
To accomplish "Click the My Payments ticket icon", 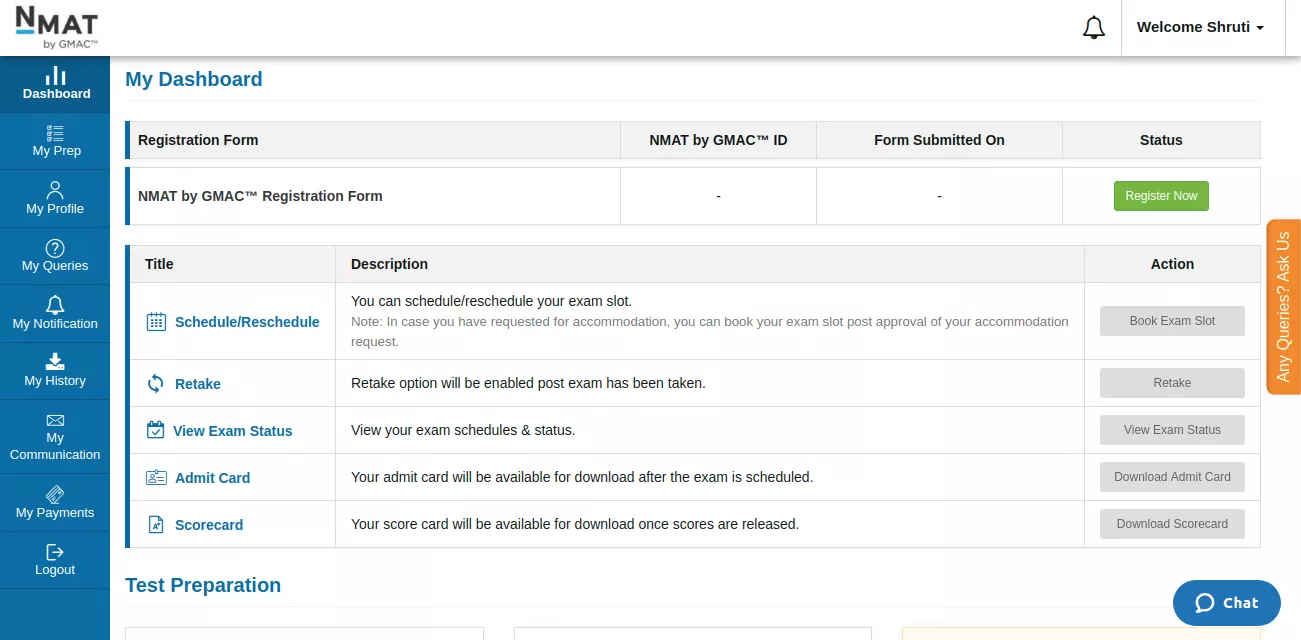I will point(55,494).
